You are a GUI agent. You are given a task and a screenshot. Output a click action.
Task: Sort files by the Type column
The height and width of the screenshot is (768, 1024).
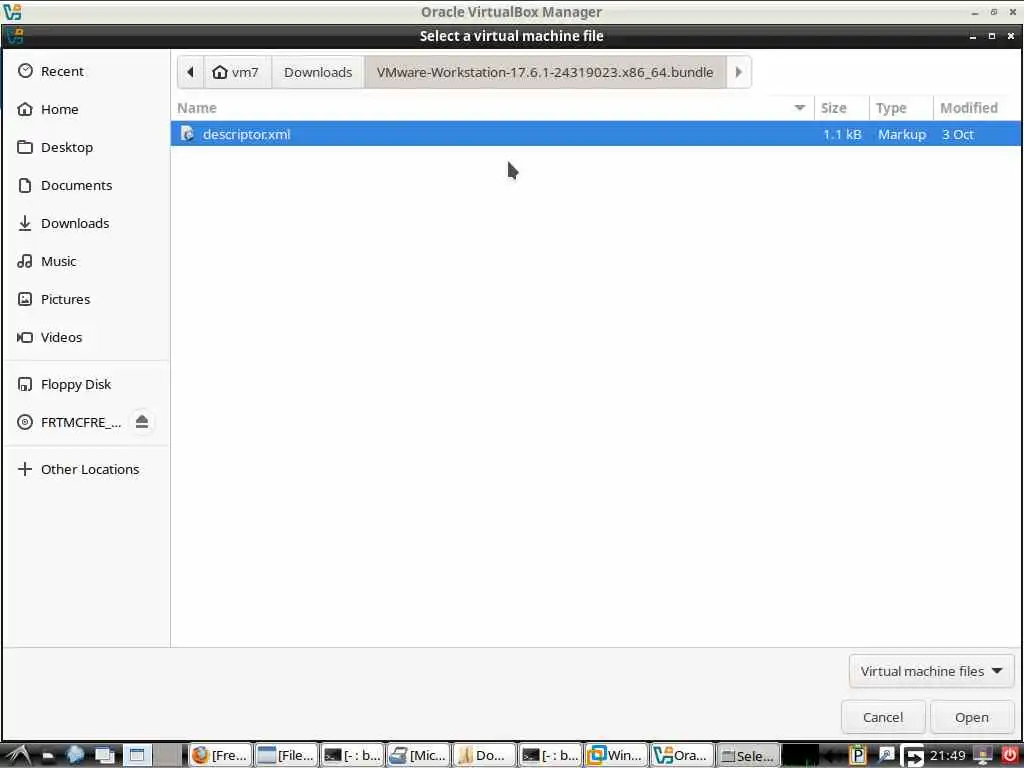tap(901, 108)
